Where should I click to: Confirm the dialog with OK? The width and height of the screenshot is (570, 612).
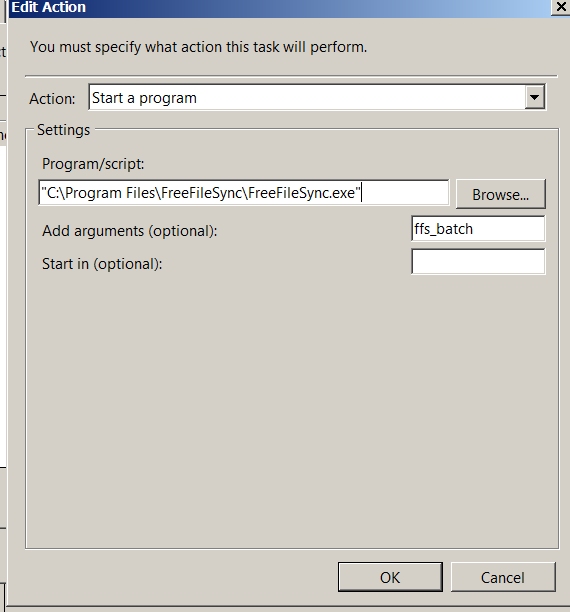(x=390, y=577)
